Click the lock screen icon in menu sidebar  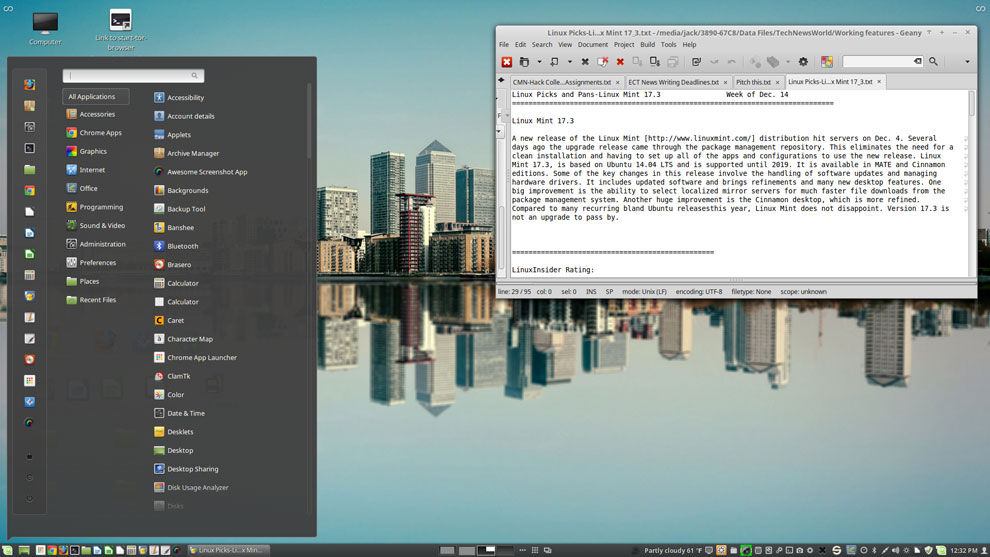click(29, 456)
